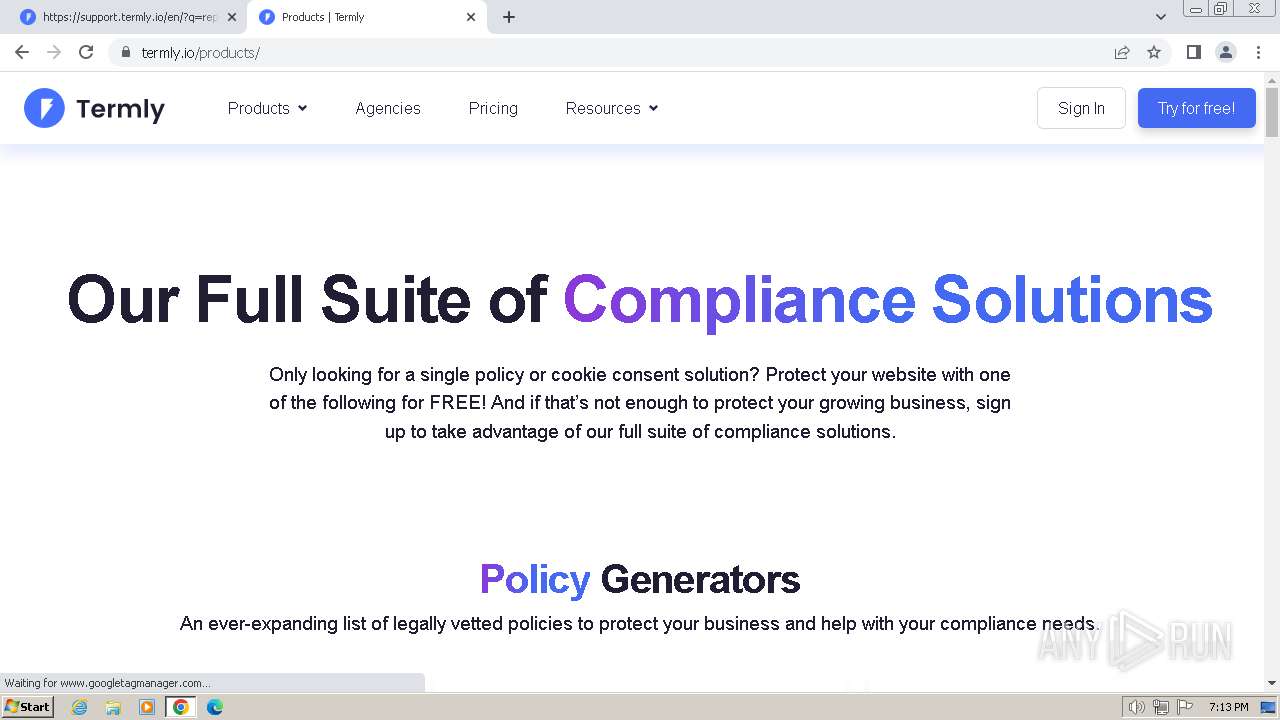Switch to the support.termly.io tab
Viewport: 1280px width, 720px height.
click(x=128, y=17)
